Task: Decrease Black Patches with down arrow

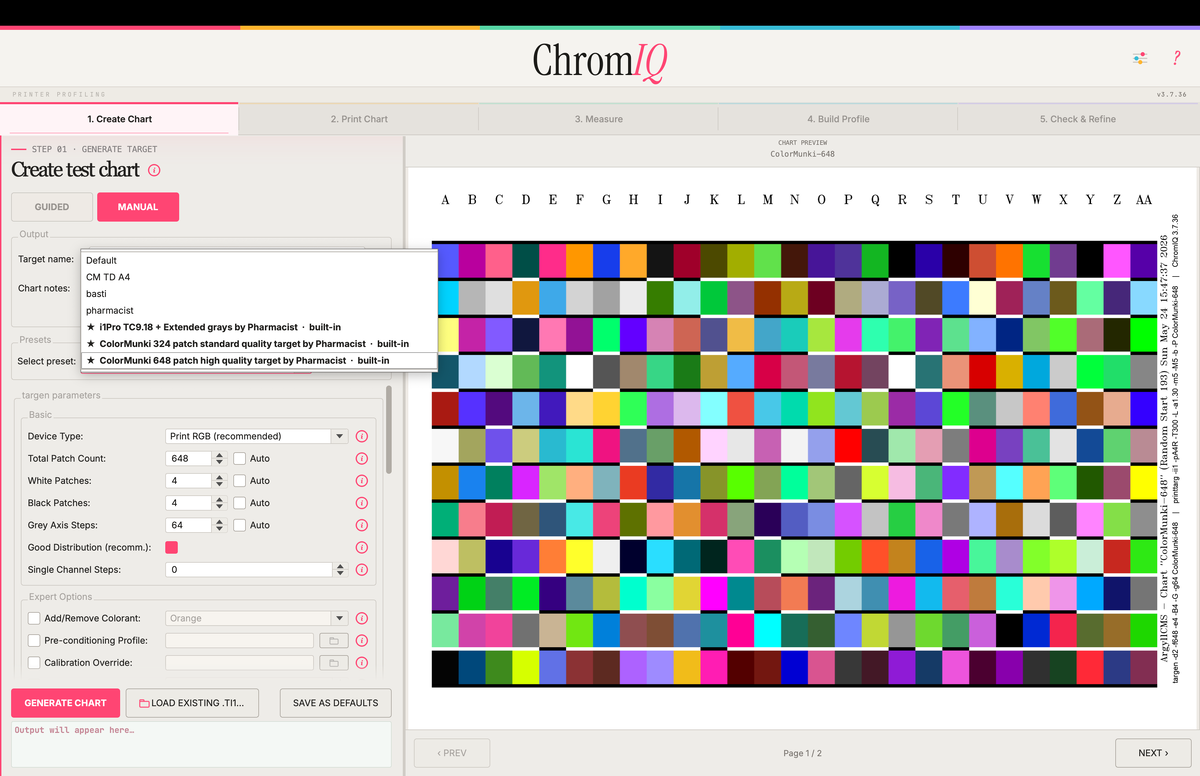Action: click(219, 507)
